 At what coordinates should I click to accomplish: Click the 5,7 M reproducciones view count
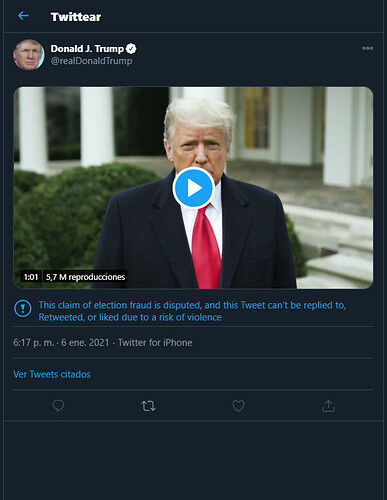coord(85,277)
